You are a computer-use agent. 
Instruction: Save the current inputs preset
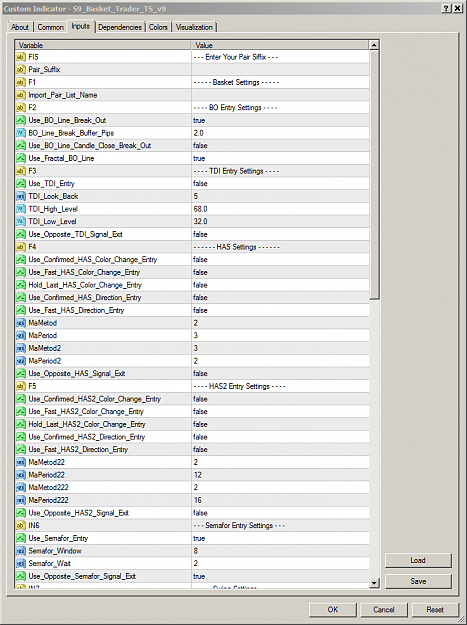[x=418, y=581]
